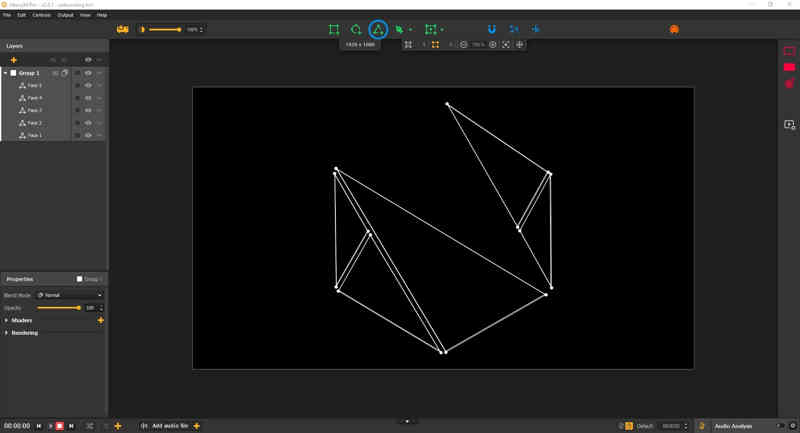Click the blue mirror/flip tool icon
800x433 pixels.
[x=514, y=29]
